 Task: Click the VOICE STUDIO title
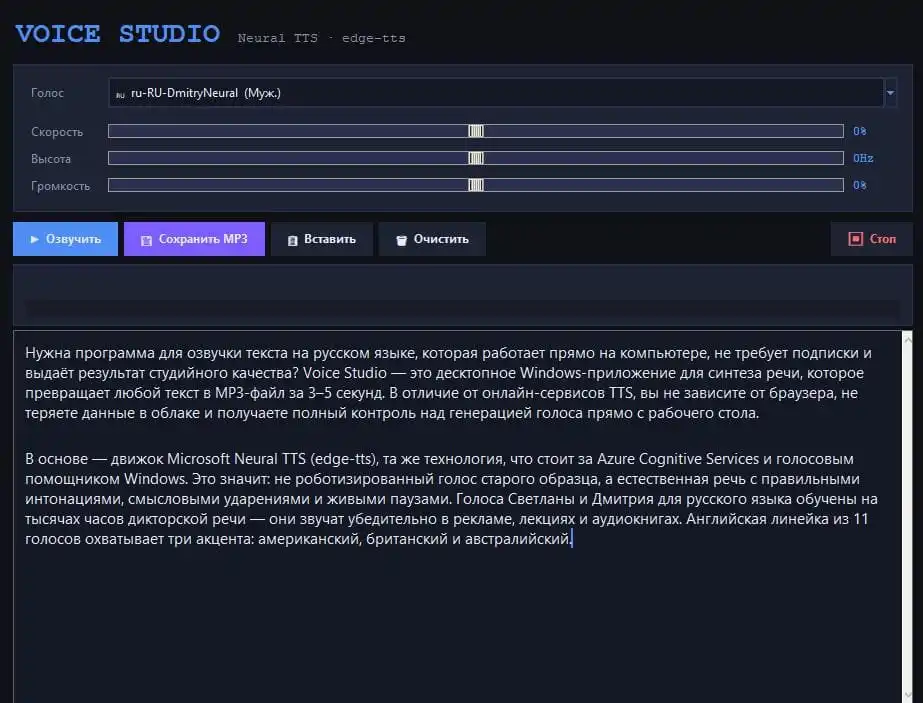pos(118,34)
